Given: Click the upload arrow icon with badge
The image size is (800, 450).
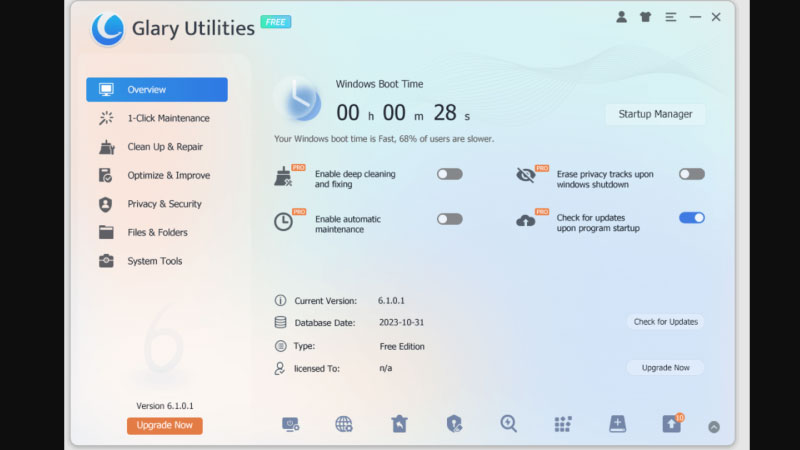Looking at the screenshot, I should 672,424.
